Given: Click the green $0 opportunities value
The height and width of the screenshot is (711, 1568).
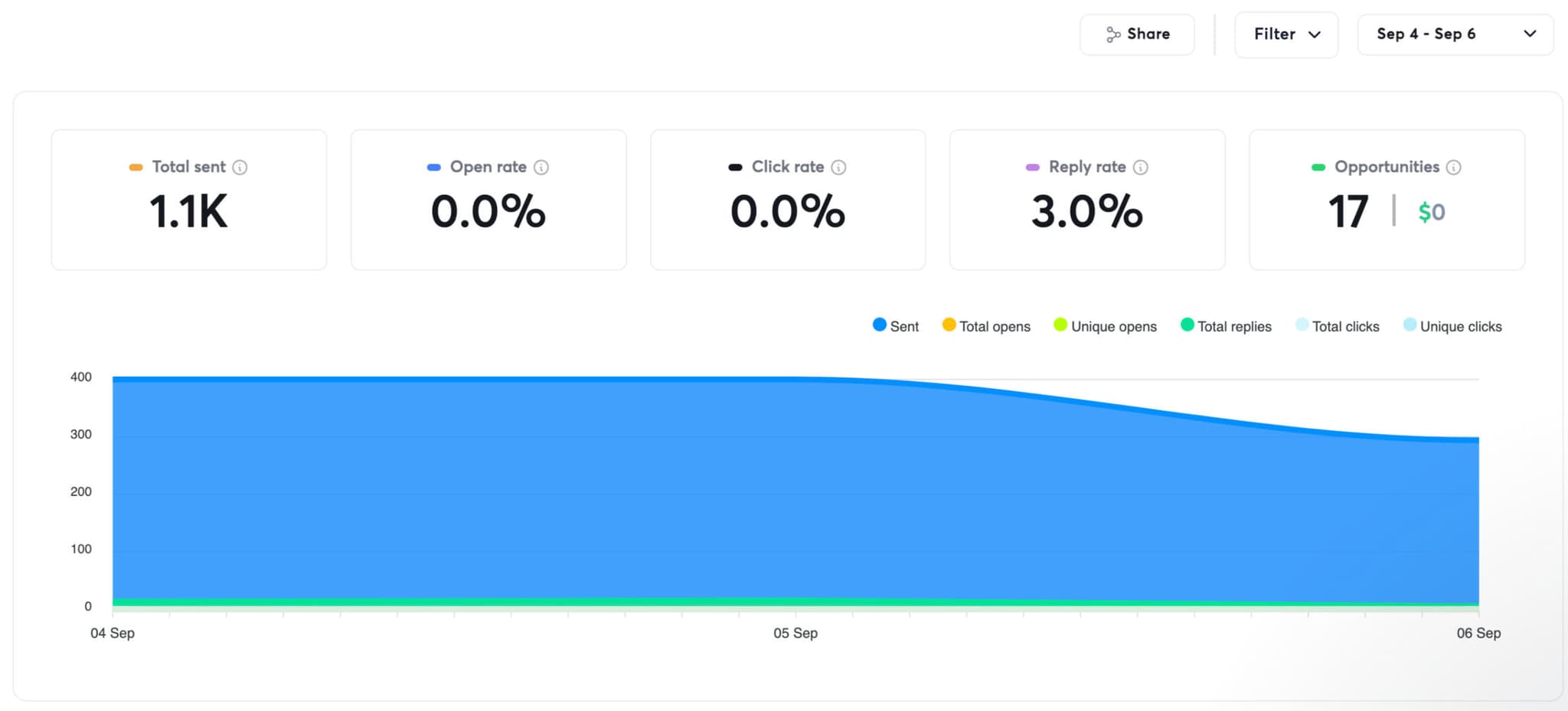Looking at the screenshot, I should [1431, 212].
